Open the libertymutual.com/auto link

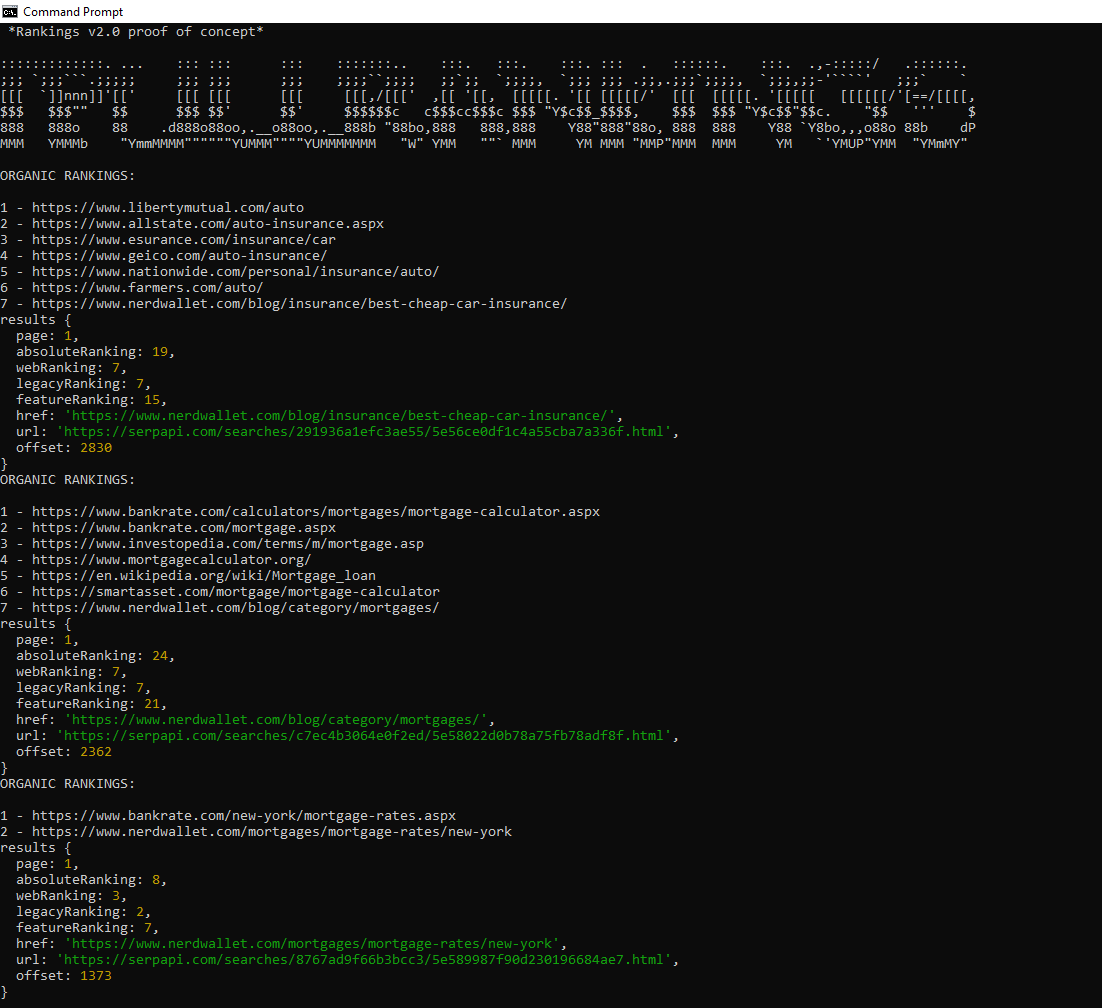[167, 208]
